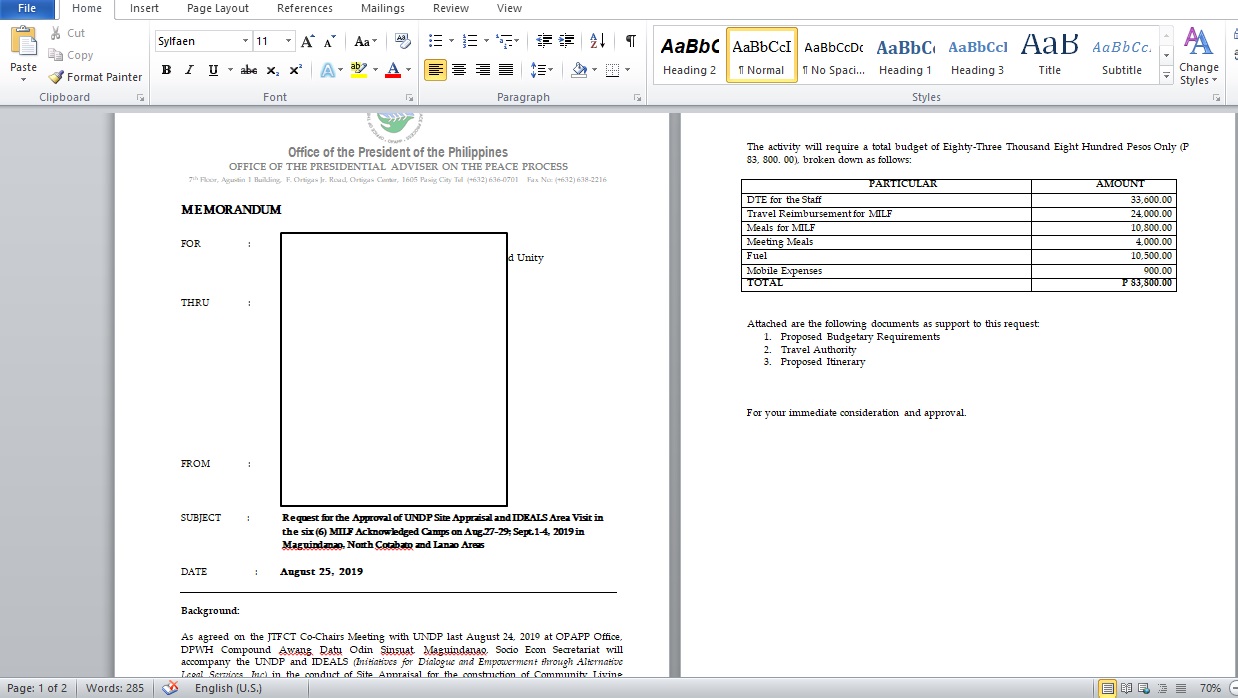Switch to Web Layout view
Screen dimensions: 1238x698
pos(1146,688)
